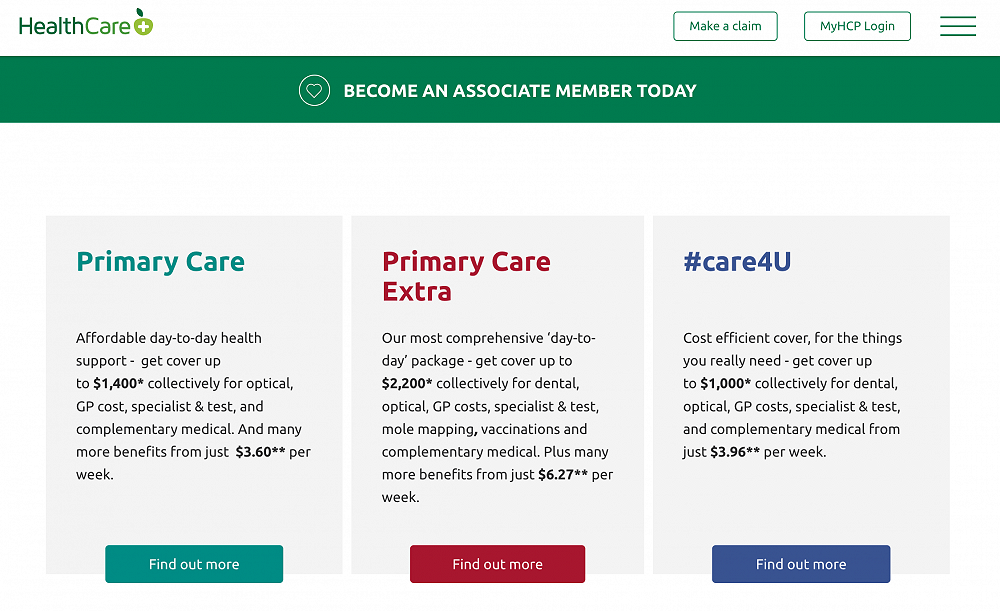Click the Primary Care Extra description paragraph
1000x611 pixels.
click(x=495, y=417)
